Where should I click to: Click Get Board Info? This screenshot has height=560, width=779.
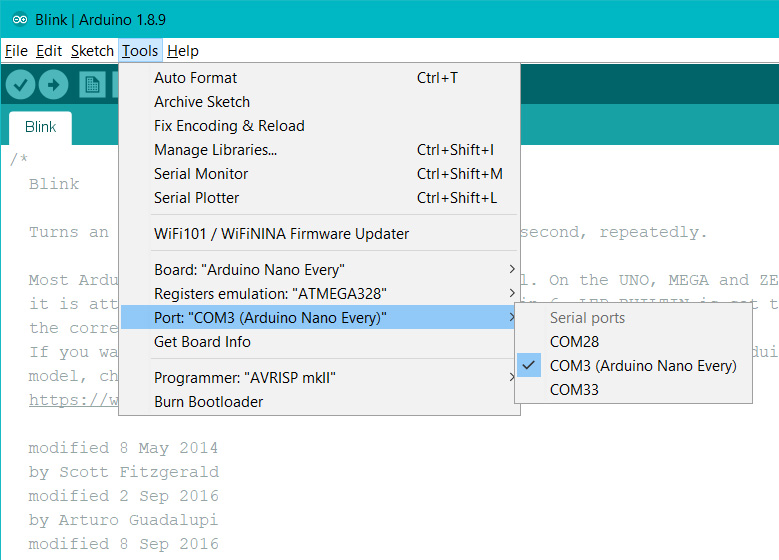click(x=319, y=342)
